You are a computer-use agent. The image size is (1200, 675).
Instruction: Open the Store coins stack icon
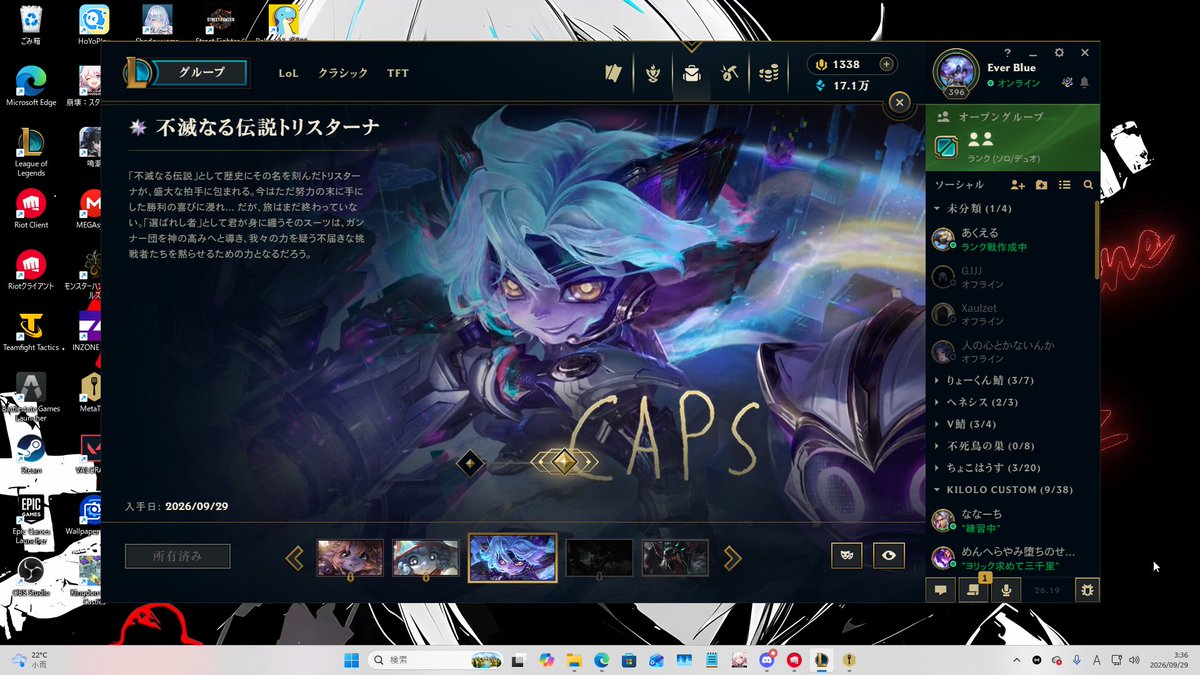coord(768,73)
